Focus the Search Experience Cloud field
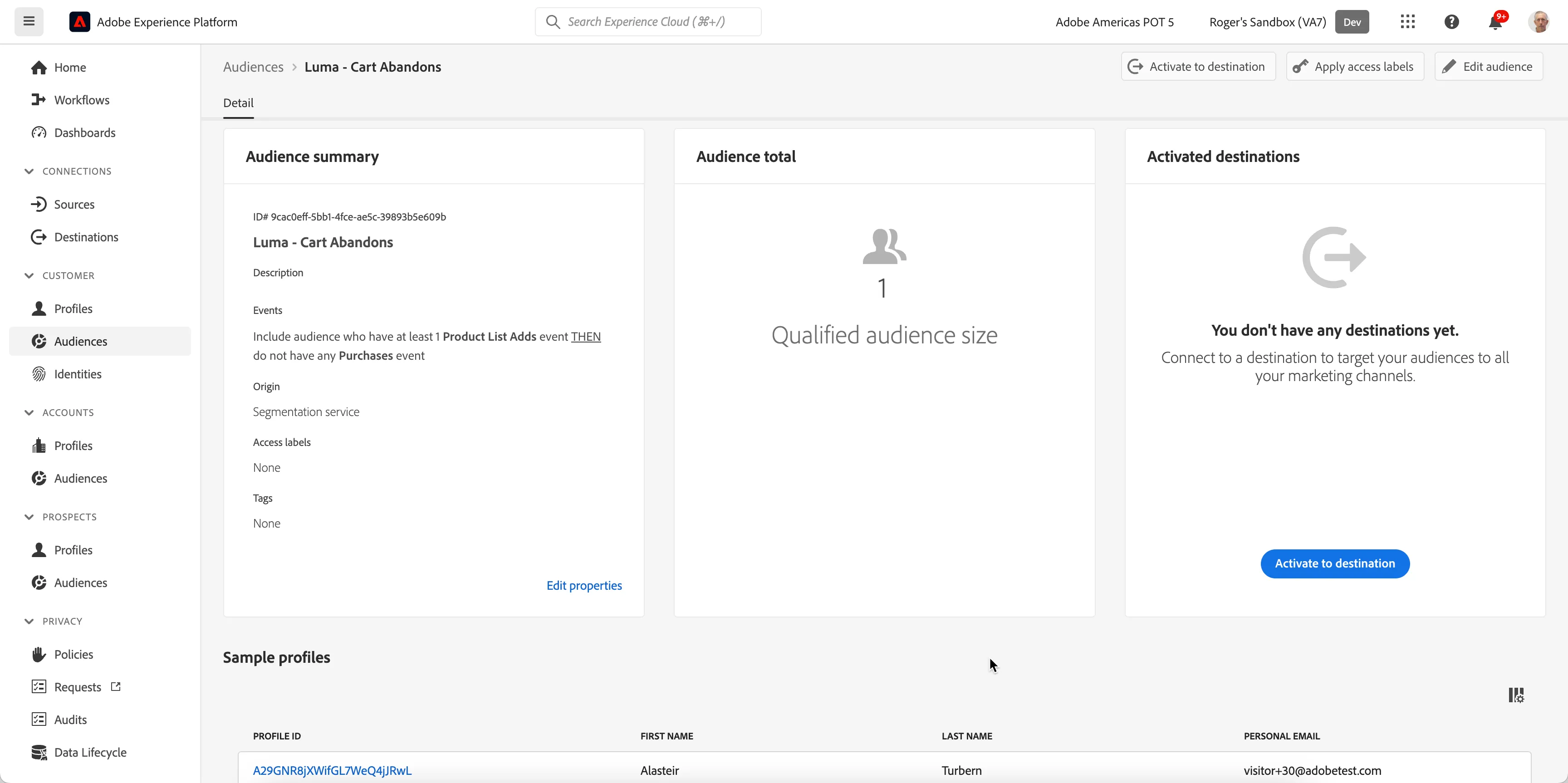1568x783 pixels. point(648,22)
